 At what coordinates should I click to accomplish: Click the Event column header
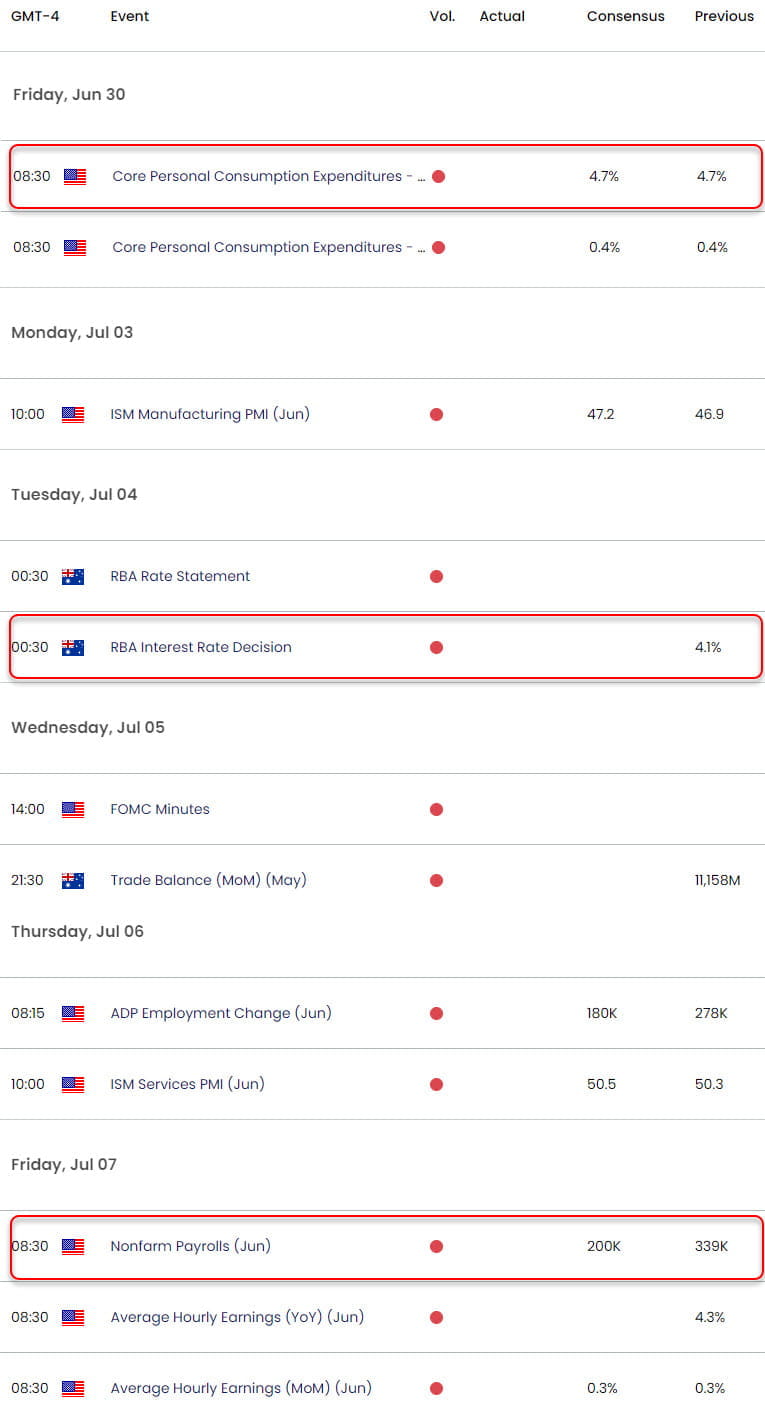pyautogui.click(x=131, y=16)
